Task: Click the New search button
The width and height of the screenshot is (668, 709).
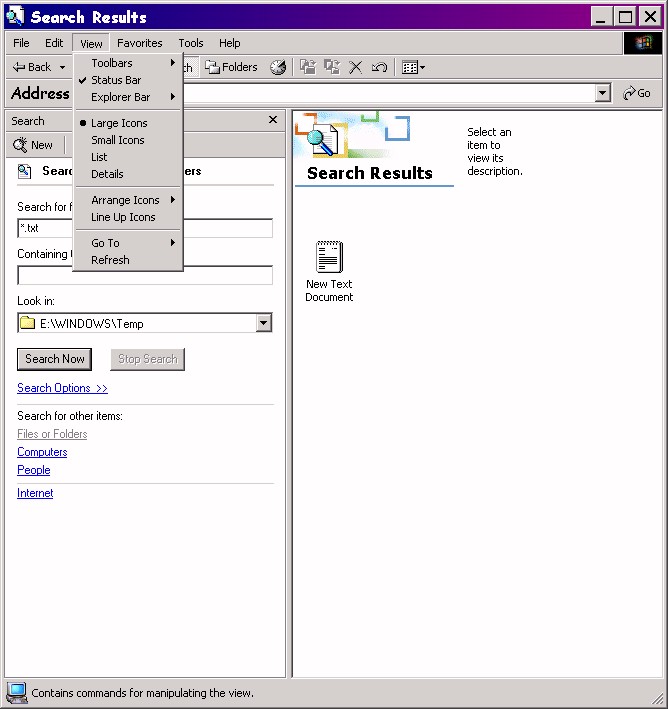Action: [x=33, y=145]
